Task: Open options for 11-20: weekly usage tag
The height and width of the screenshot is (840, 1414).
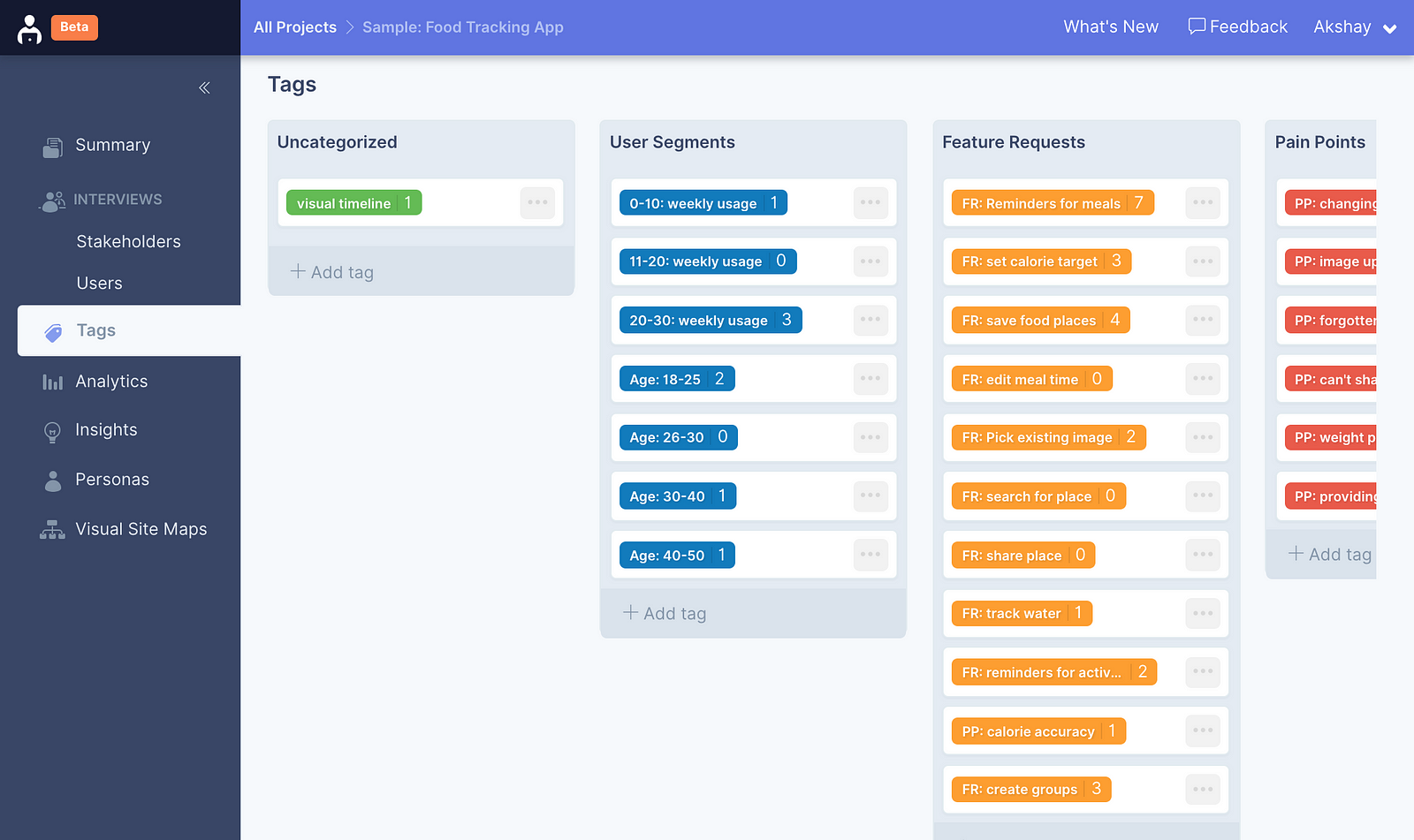Action: 870,261
